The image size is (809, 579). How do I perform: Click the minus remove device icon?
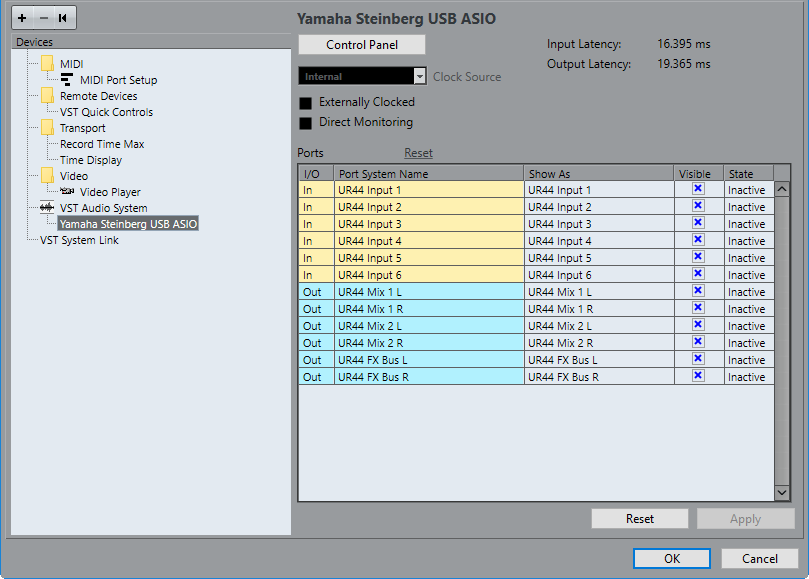[x=44, y=18]
